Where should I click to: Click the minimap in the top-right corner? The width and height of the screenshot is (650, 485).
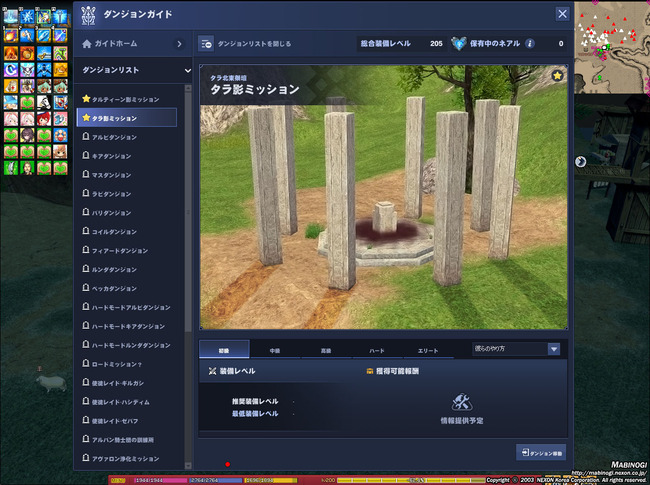(612, 47)
